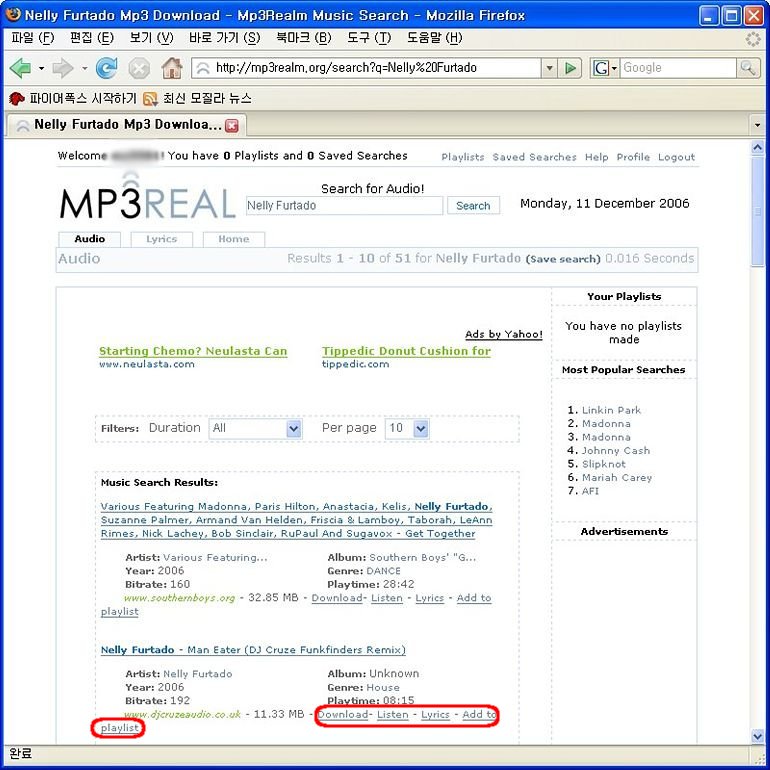Listen to the Man Eater remix
Screen dimensions: 770x770
click(x=393, y=715)
